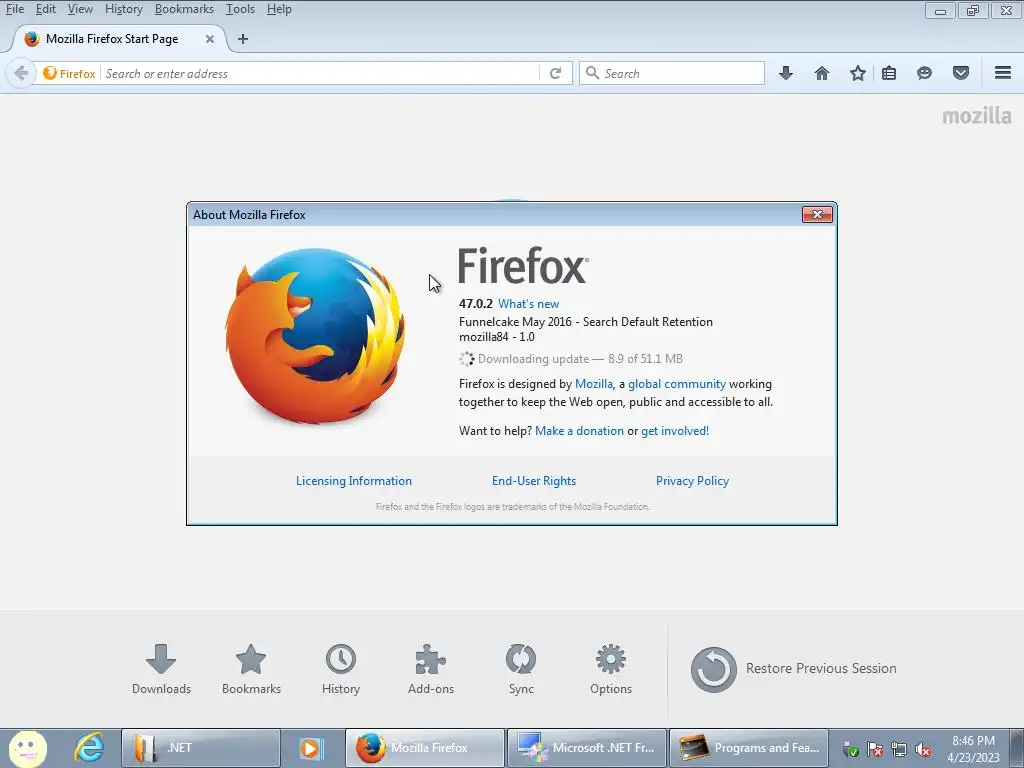
Task: Click the Mozilla Firefox taskbar button
Action: tap(424, 748)
